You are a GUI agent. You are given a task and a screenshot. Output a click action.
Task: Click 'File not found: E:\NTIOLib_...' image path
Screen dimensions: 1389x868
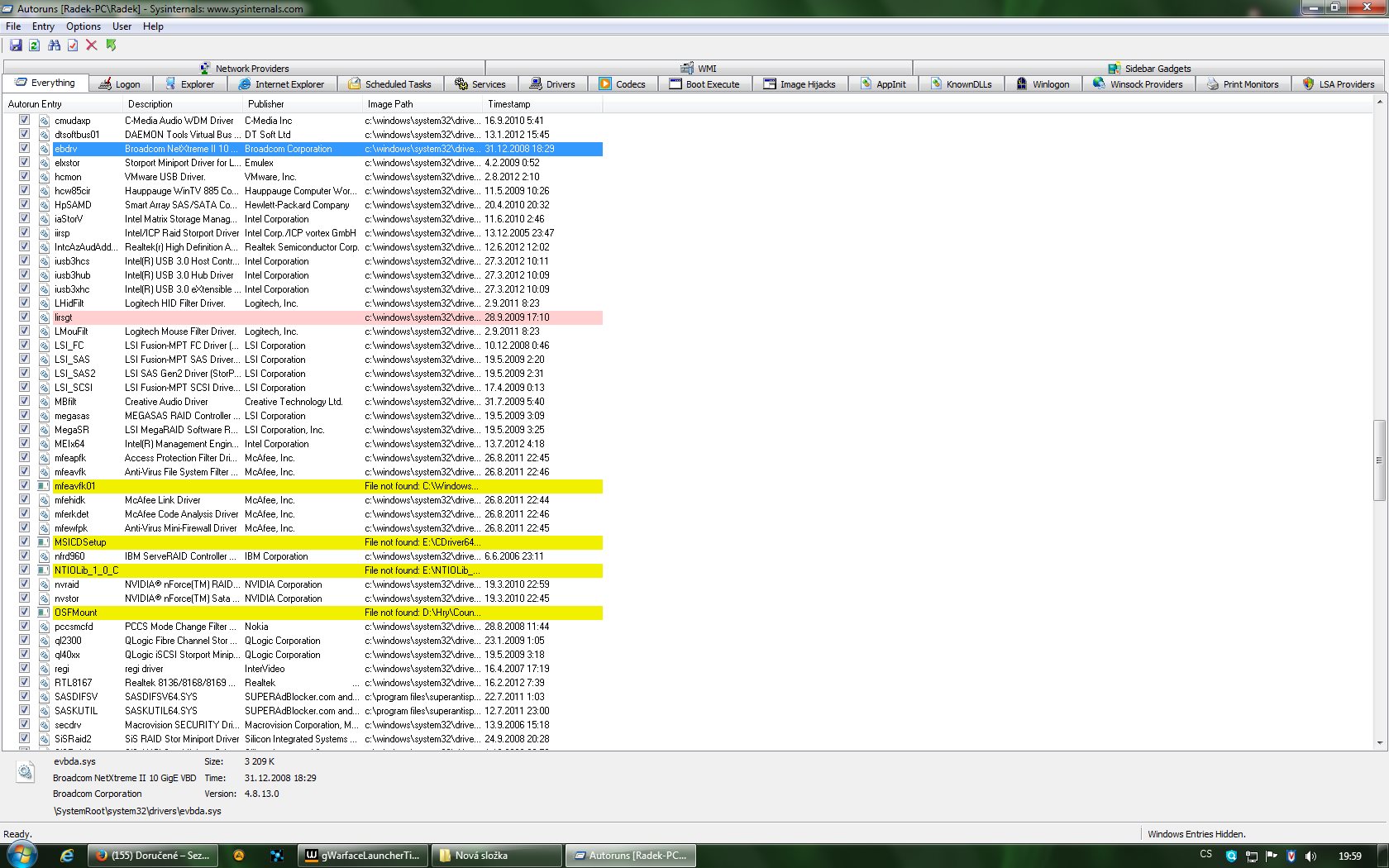(422, 570)
